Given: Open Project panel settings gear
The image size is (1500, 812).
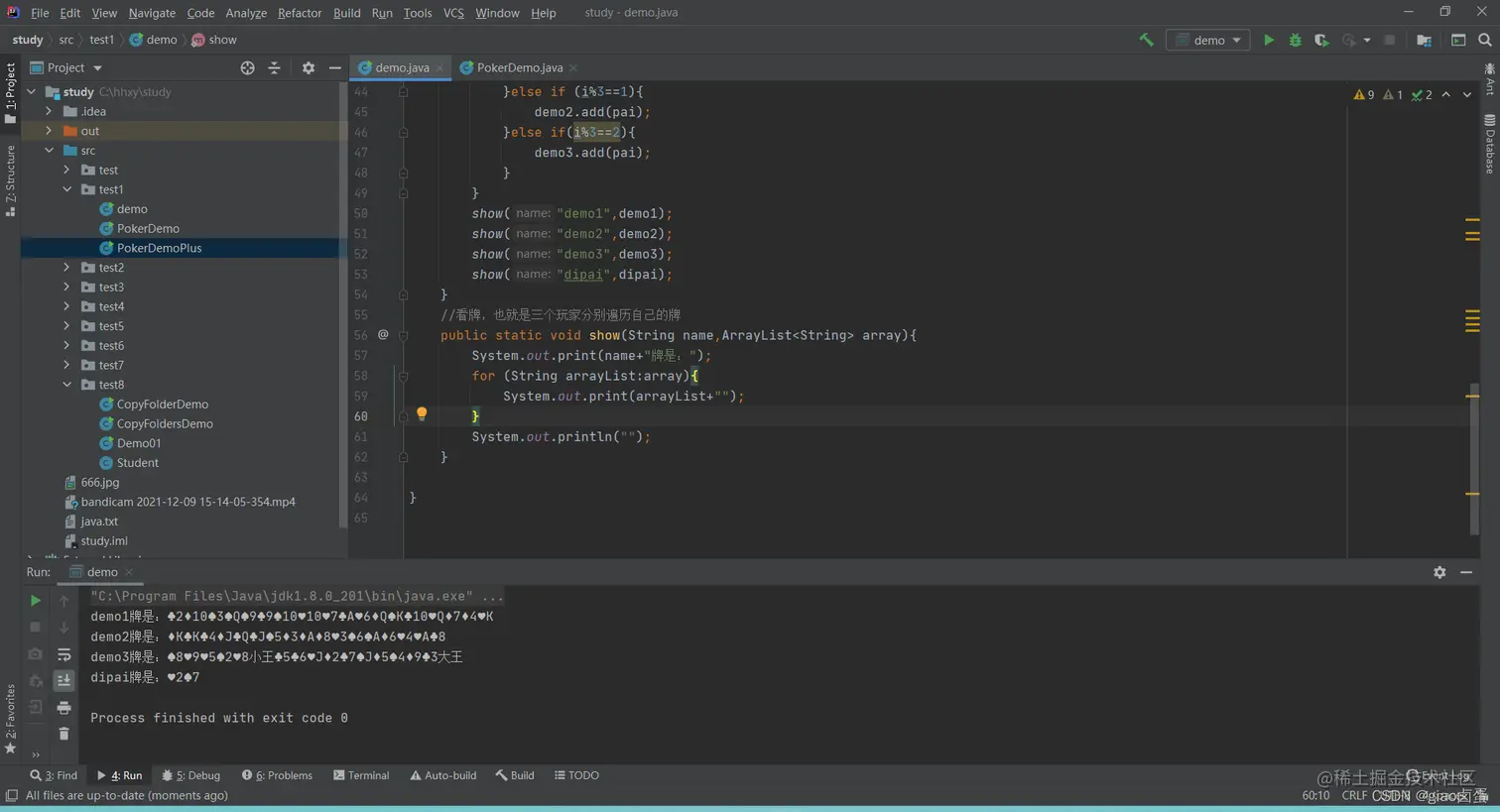Looking at the screenshot, I should click(x=309, y=67).
